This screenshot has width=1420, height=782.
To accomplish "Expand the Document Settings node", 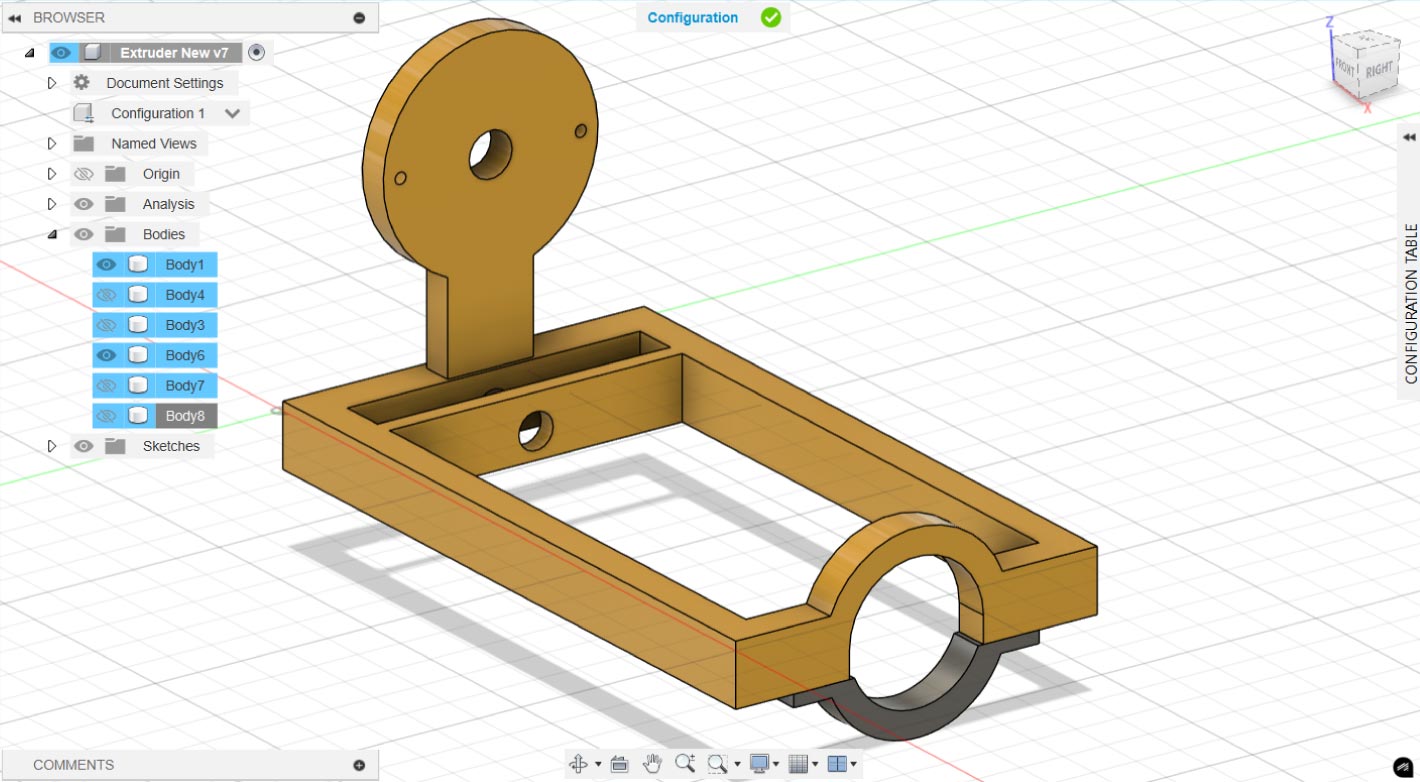I will coord(52,83).
